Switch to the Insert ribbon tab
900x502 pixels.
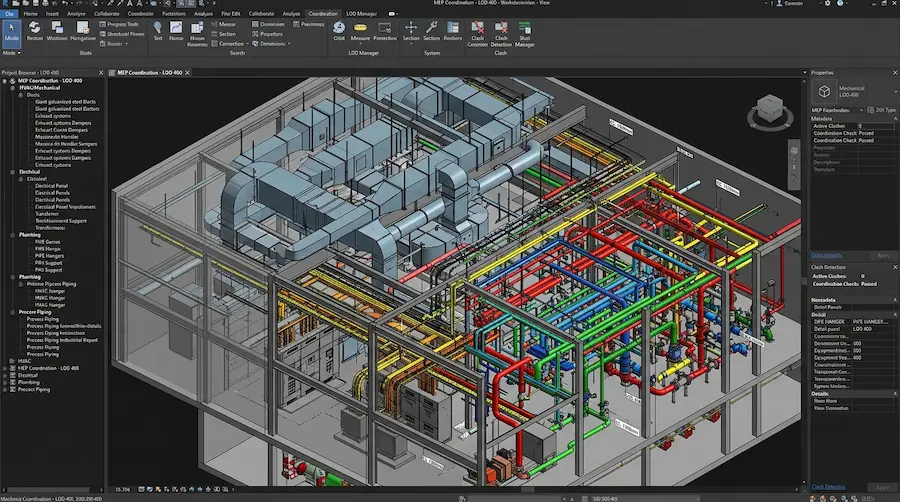pyautogui.click(x=52, y=14)
